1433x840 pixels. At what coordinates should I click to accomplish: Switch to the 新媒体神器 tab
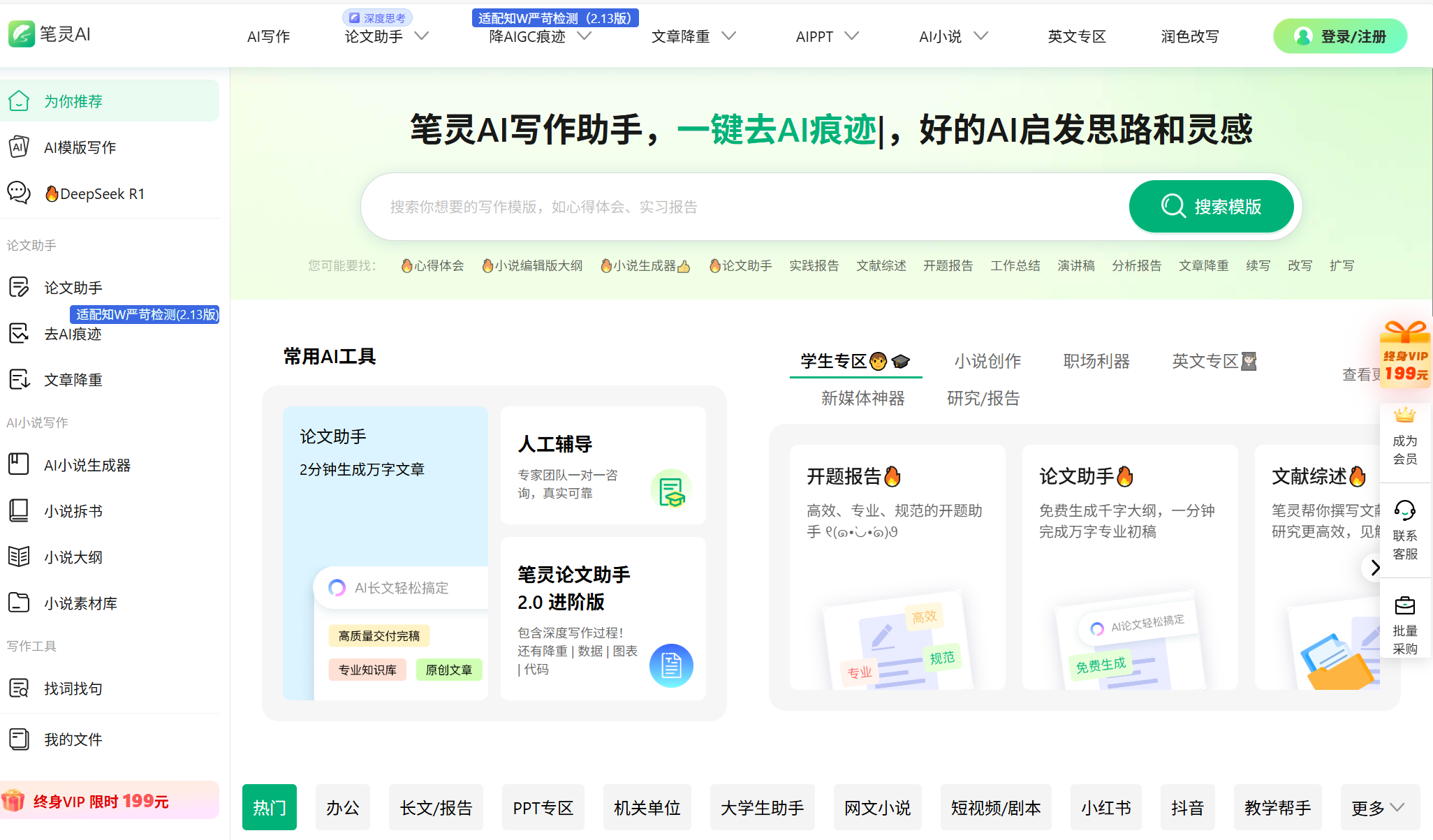pos(863,398)
